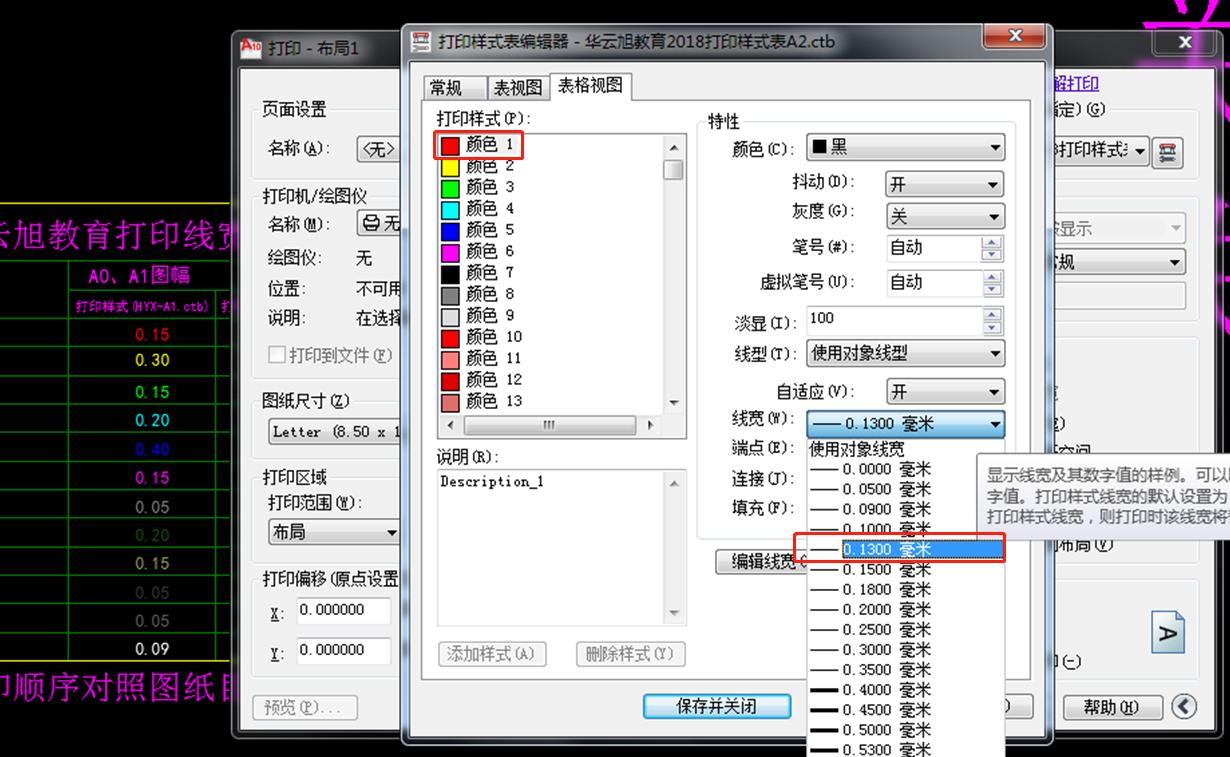The height and width of the screenshot is (757, 1230).
Task: Click the lineweight sample A icon
Action: pos(1167,632)
